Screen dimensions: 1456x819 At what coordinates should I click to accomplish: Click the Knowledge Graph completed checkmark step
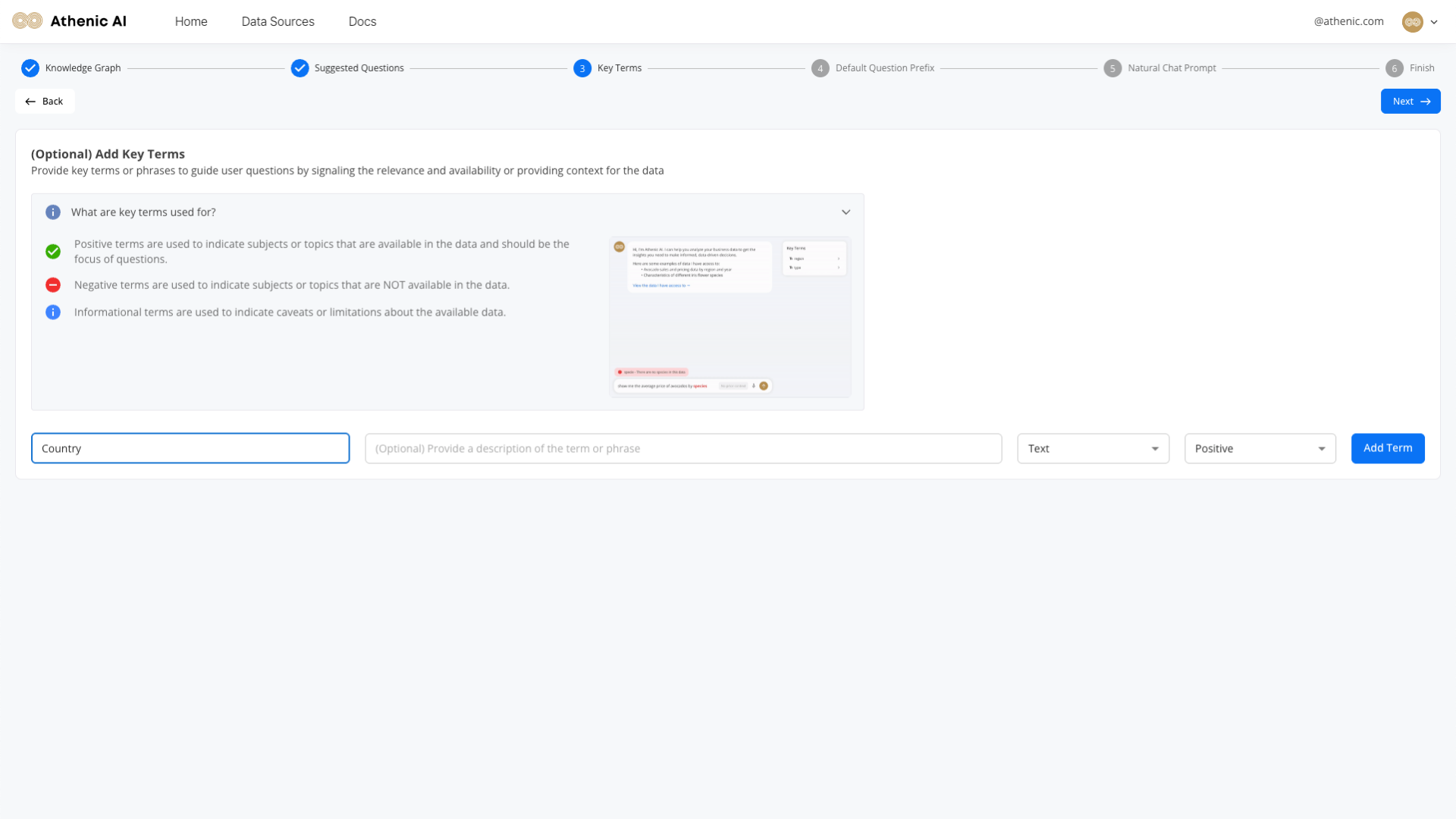click(x=30, y=68)
